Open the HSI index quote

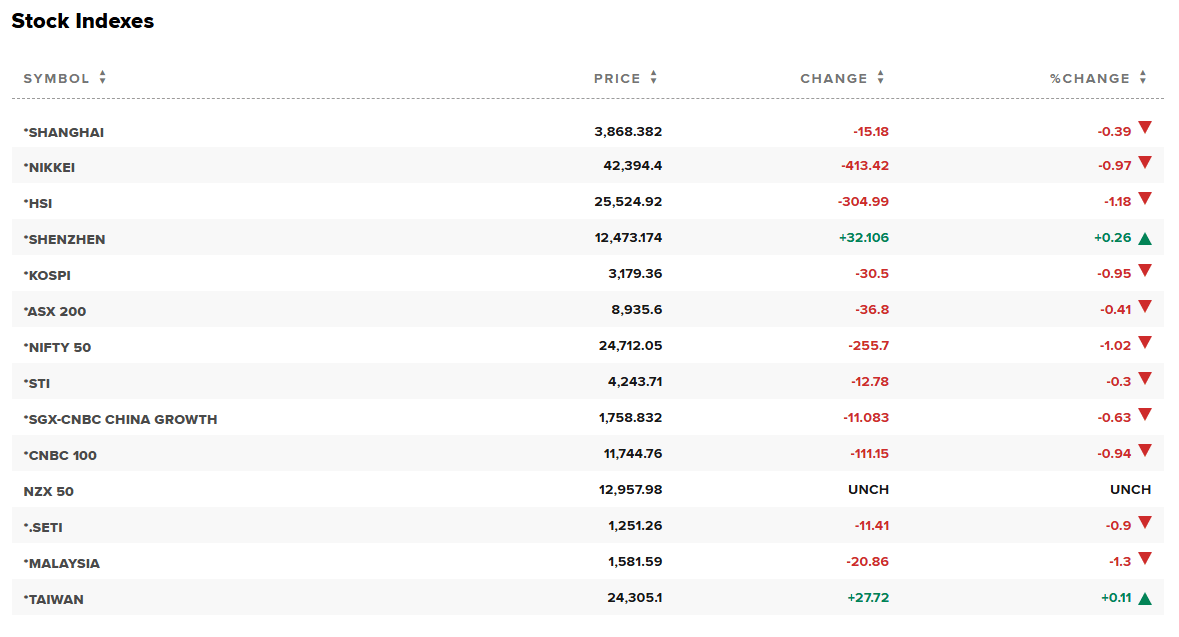click(x=40, y=203)
